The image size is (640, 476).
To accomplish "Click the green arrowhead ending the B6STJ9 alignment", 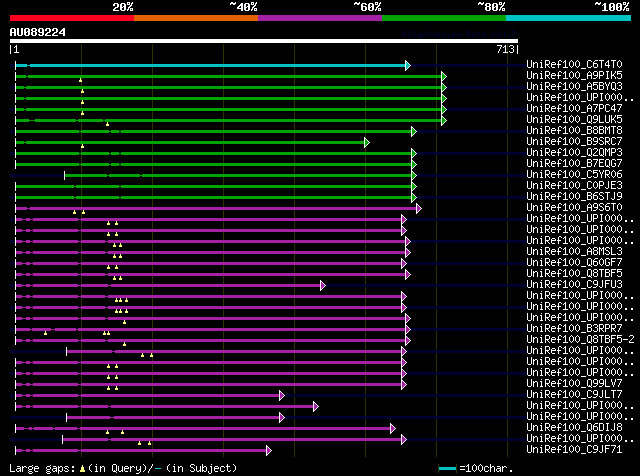I will 414,198.
